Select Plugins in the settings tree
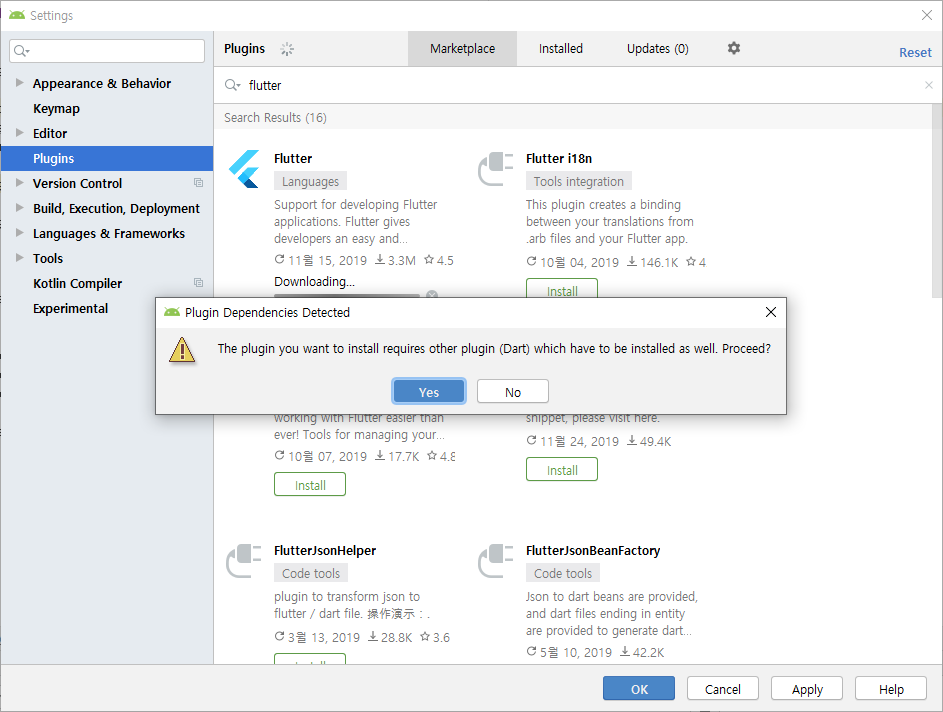This screenshot has height=712, width=943. click(x=107, y=158)
